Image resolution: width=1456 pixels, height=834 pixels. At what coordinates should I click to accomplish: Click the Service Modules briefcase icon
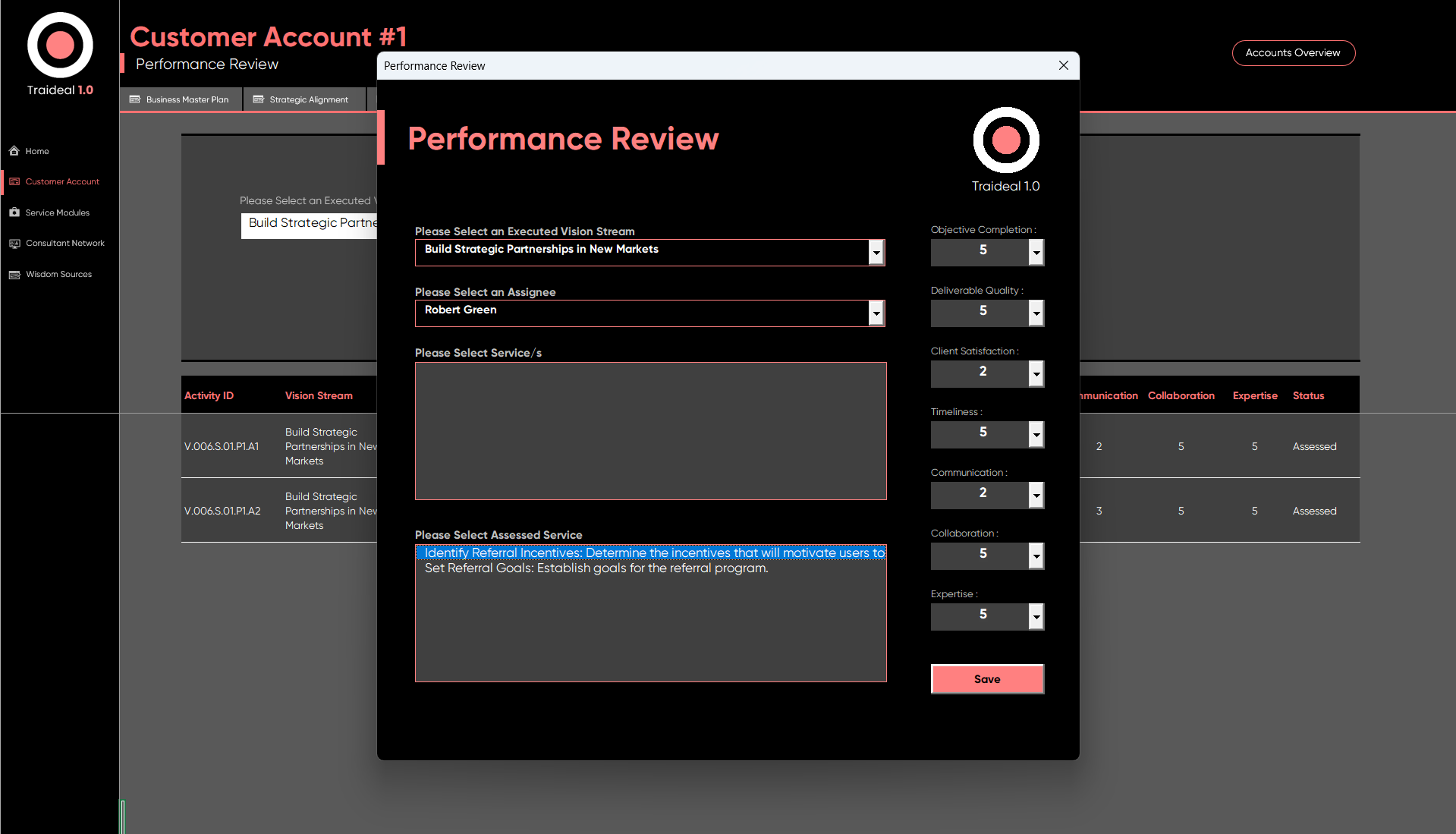tap(14, 212)
